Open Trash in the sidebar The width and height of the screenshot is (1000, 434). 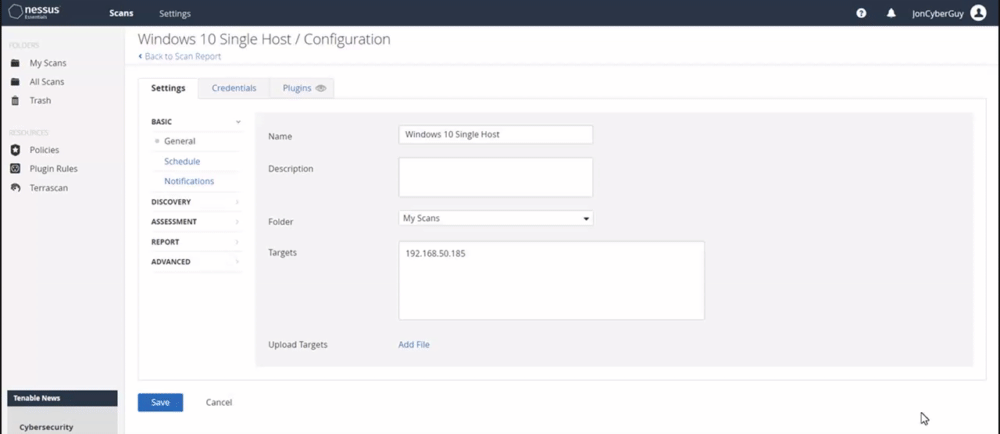pos(40,100)
